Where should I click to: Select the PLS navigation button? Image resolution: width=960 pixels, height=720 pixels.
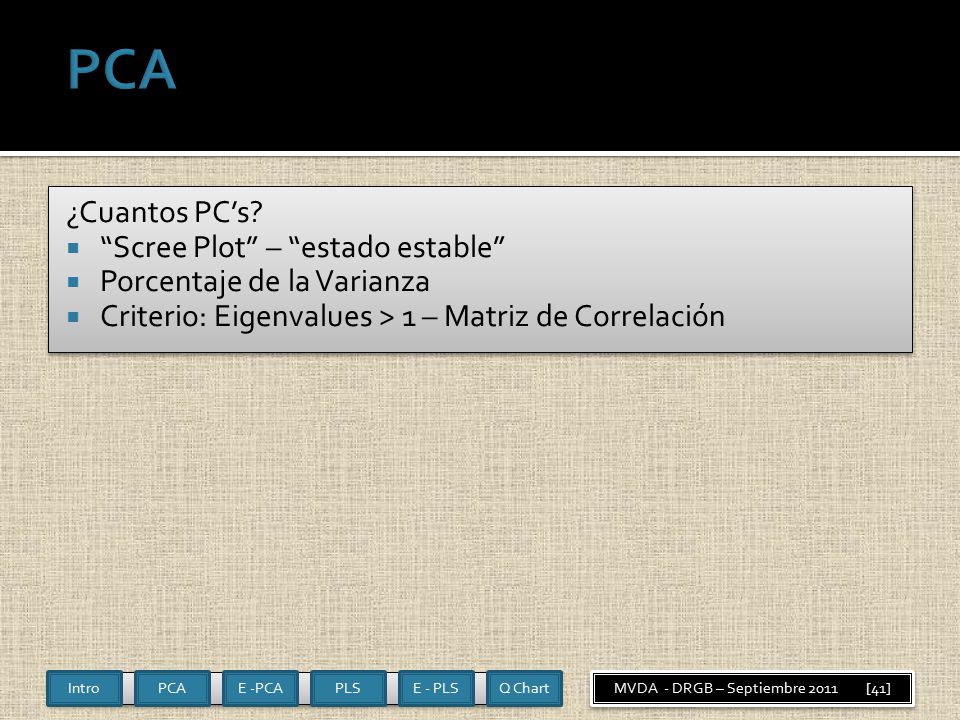click(348, 688)
